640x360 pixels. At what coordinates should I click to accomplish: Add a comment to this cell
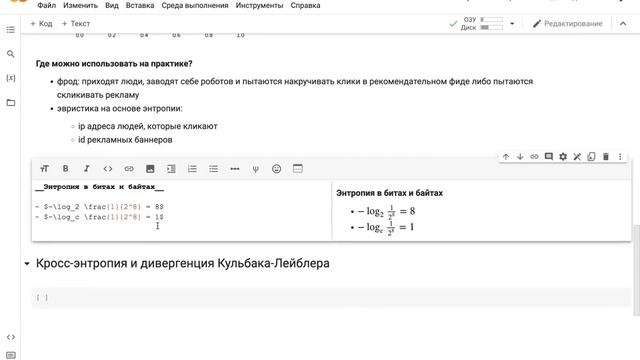(x=549, y=156)
